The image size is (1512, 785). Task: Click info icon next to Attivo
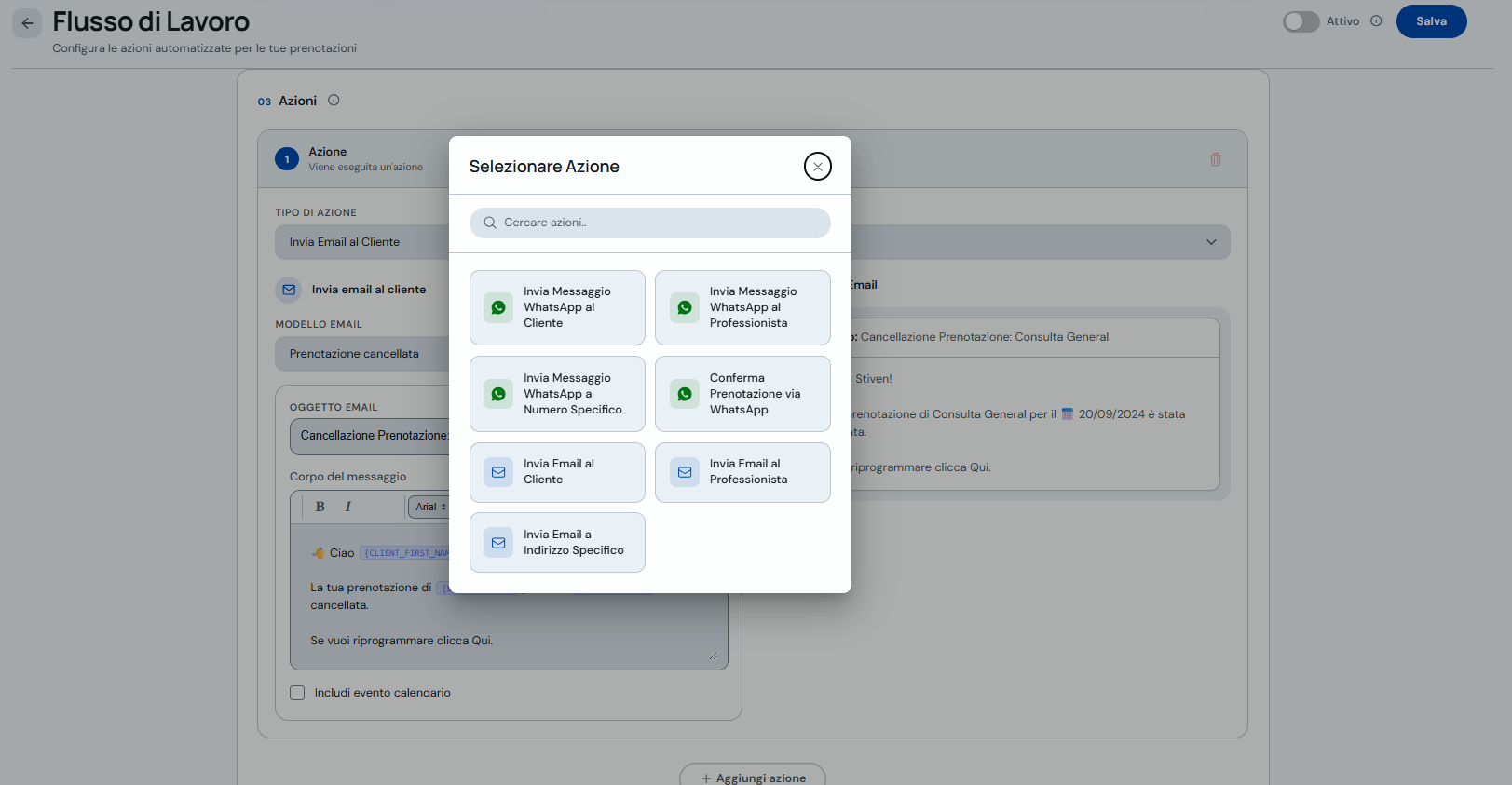1376,21
